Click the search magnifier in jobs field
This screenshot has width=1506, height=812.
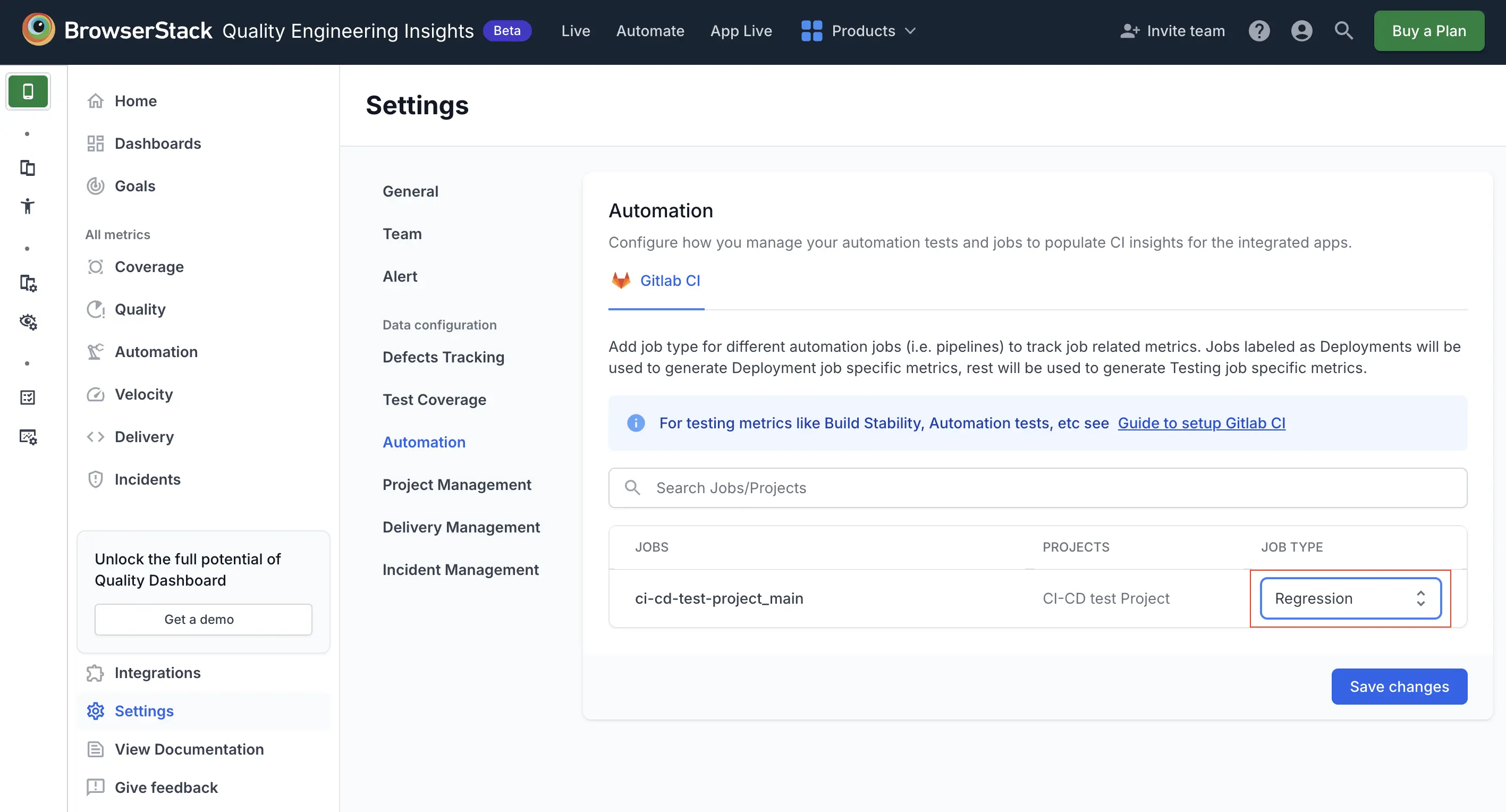coord(632,487)
